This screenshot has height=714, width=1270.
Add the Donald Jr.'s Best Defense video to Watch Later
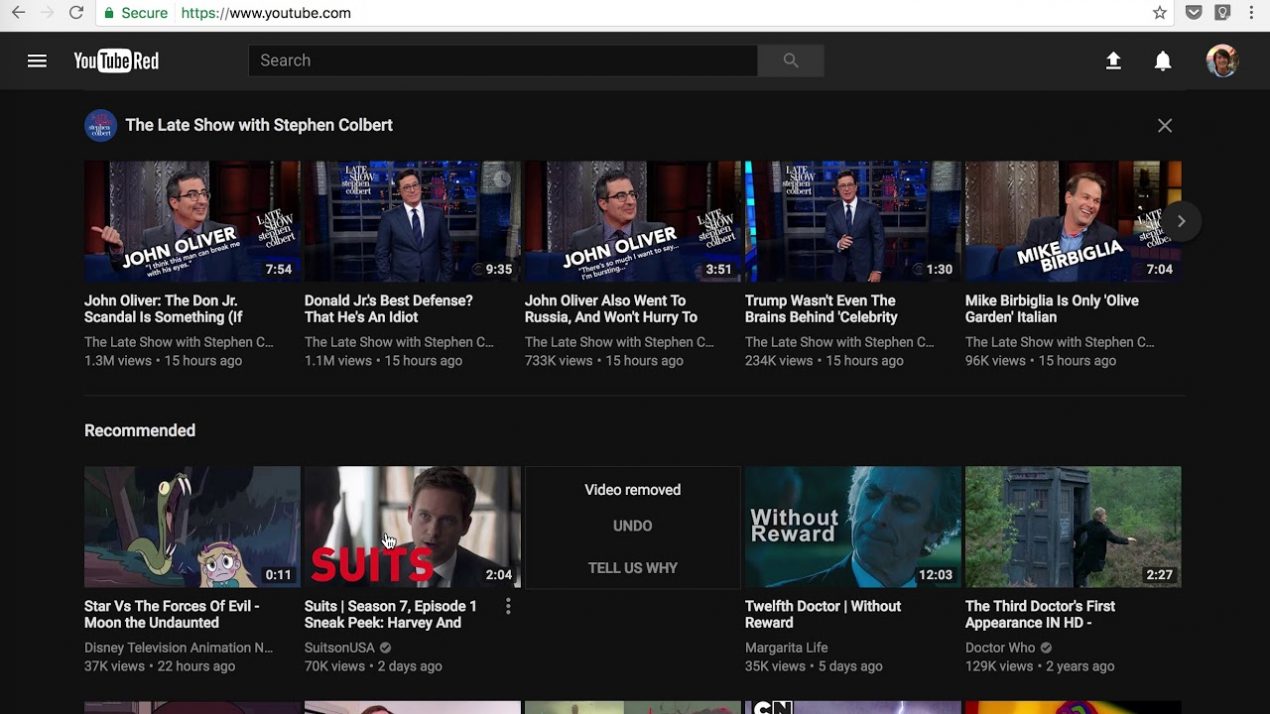pos(501,179)
